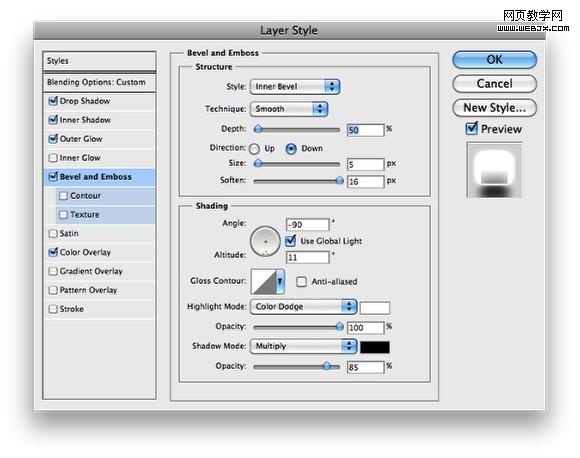Open the Technique dropdown showing Smooth
580x458 pixels.
pos(289,109)
